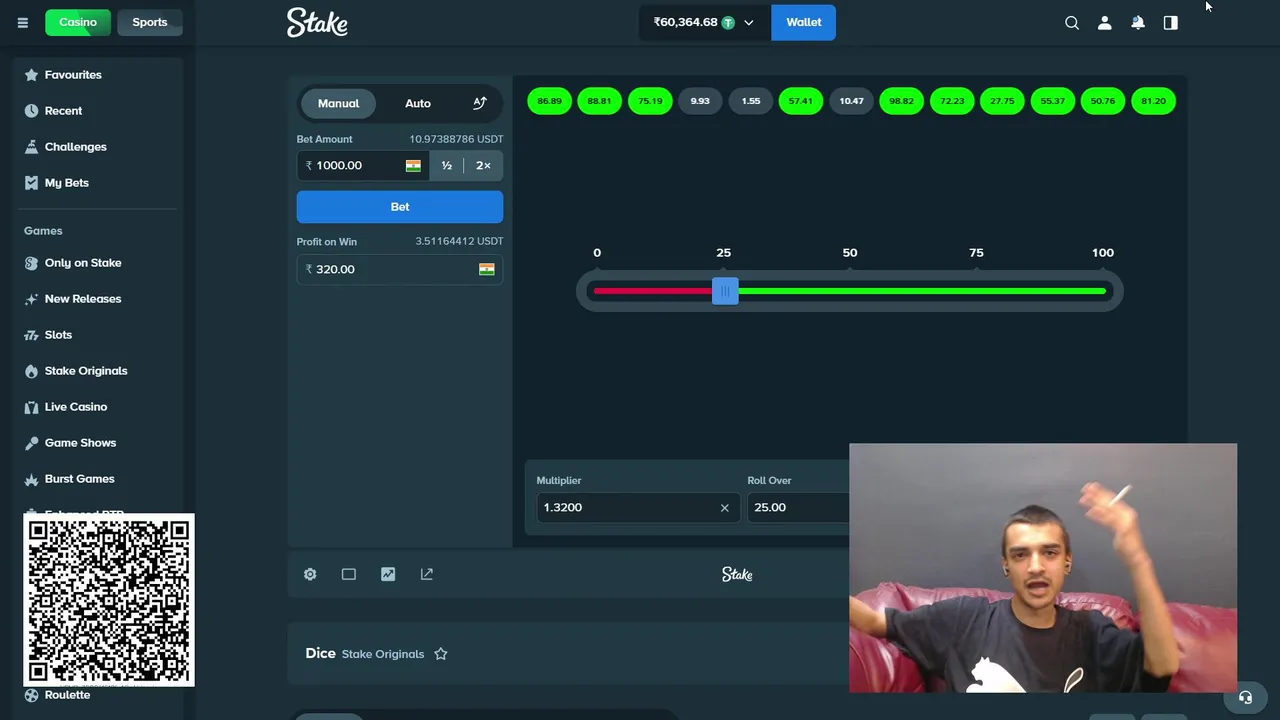Image resolution: width=1280 pixels, height=720 pixels.
Task: Open the advanced strategy icon beside Auto
Action: click(x=480, y=103)
